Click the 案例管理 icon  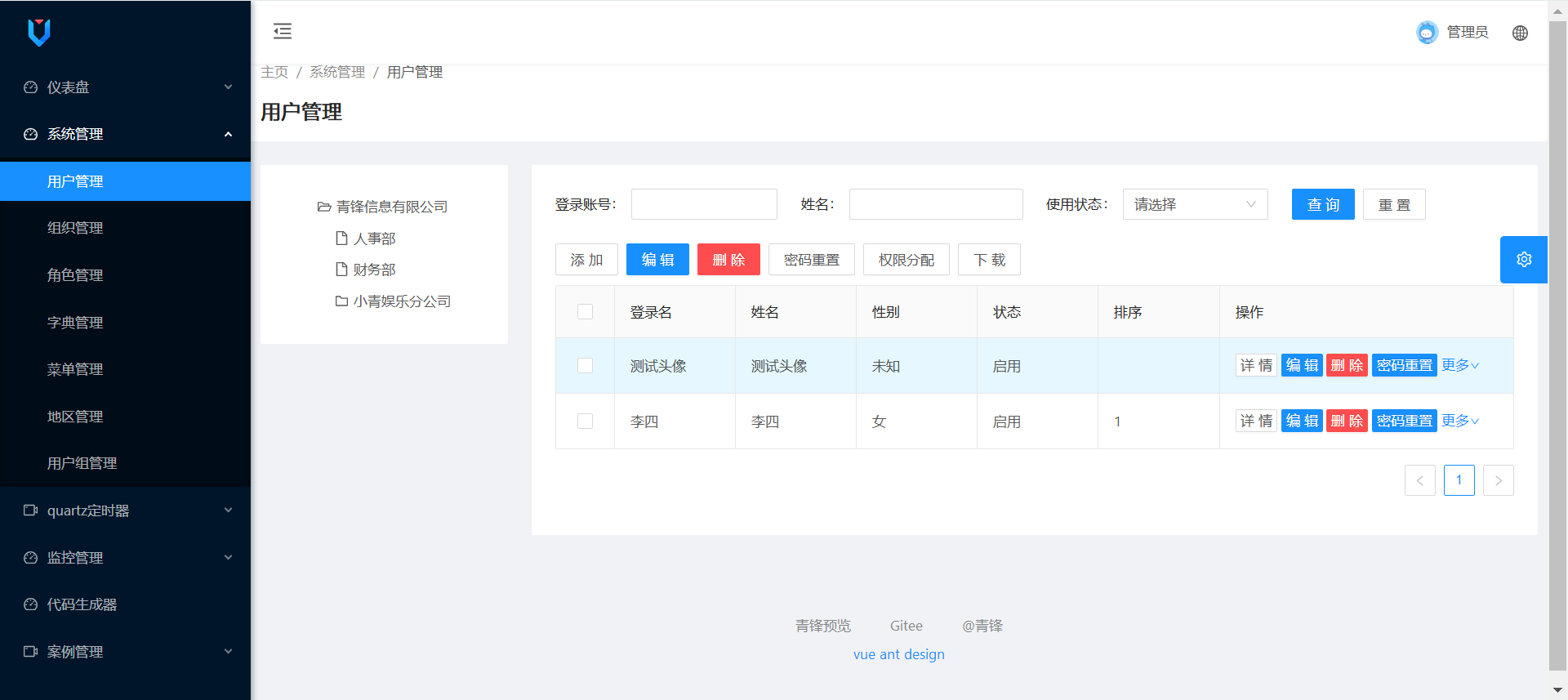pos(31,652)
